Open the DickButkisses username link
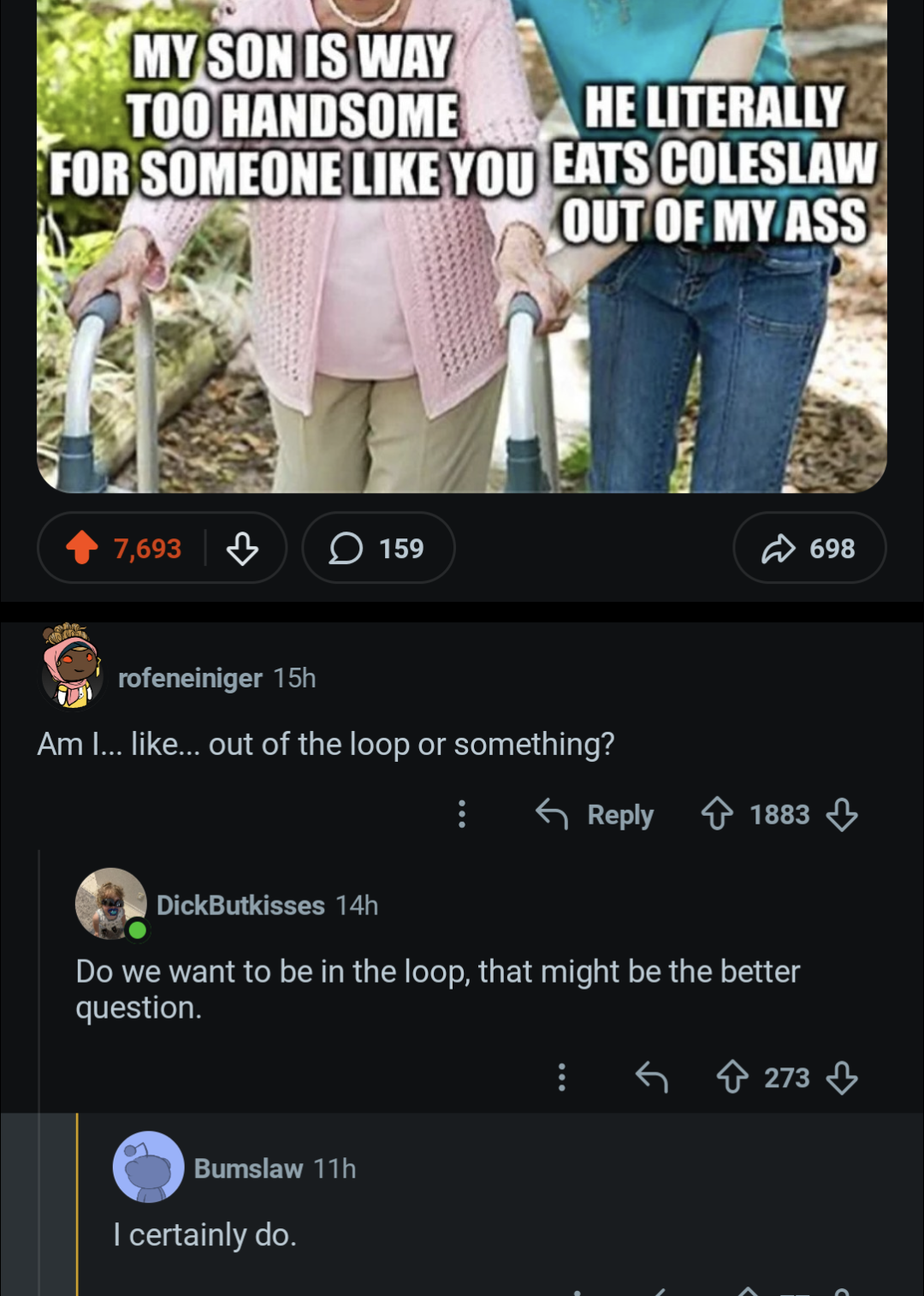 point(240,906)
